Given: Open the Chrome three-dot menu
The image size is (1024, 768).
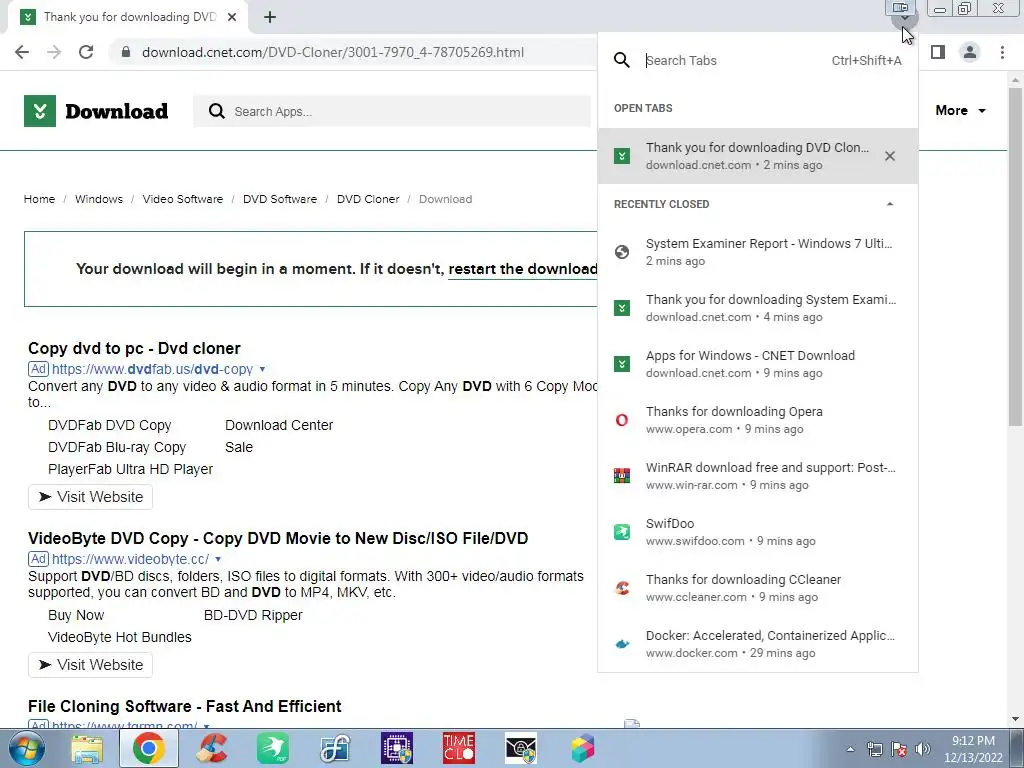Looking at the screenshot, I should point(1002,52).
